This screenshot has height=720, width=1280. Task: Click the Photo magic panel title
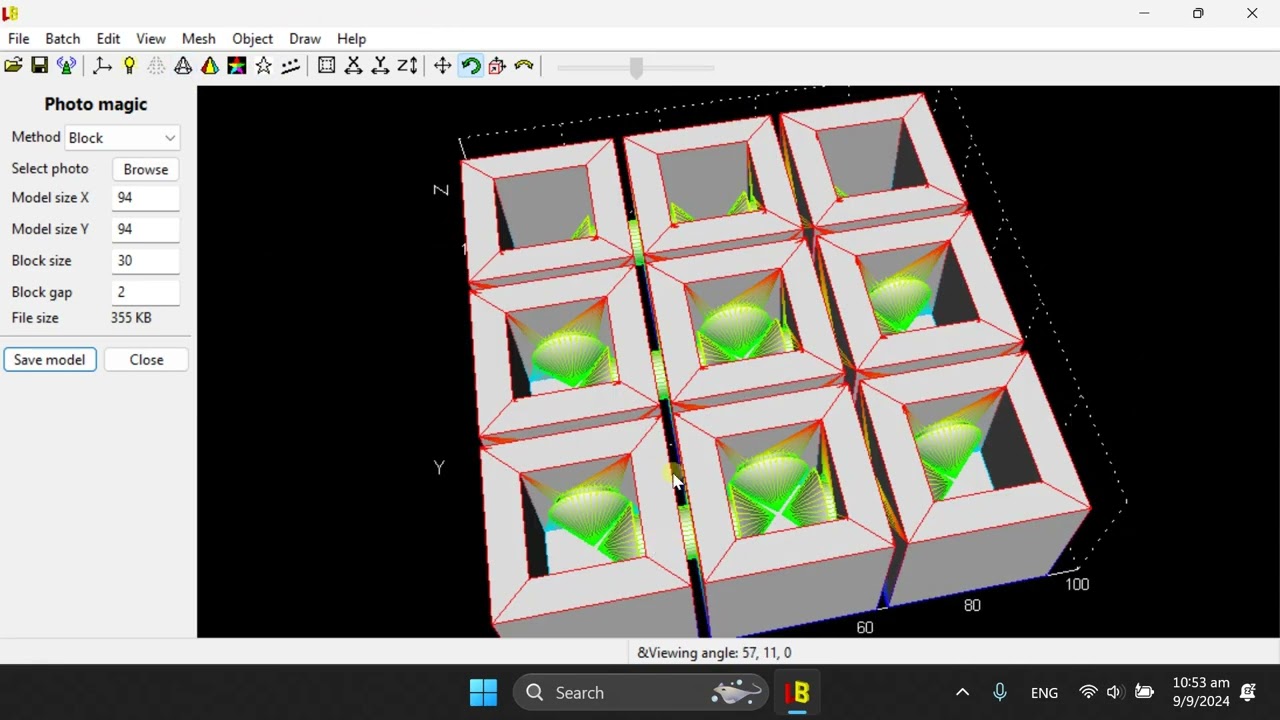tap(96, 104)
